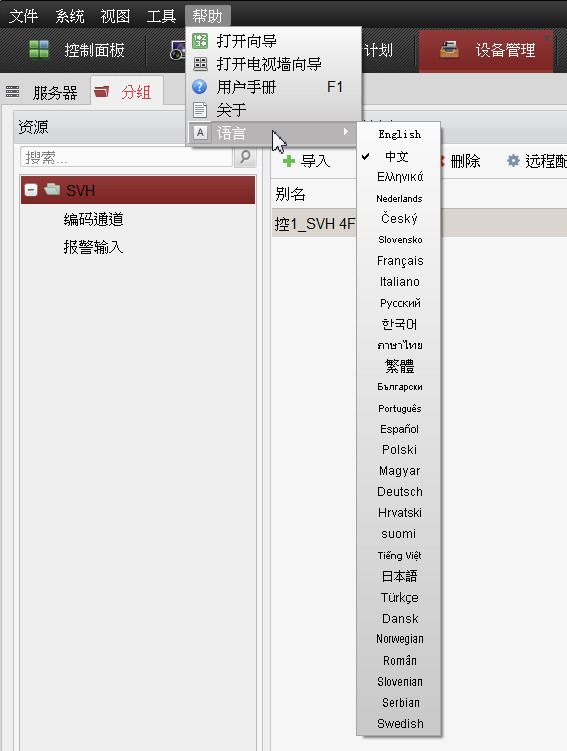Click the 打开电视墙向导 icon
567x751 pixels.
point(200,64)
